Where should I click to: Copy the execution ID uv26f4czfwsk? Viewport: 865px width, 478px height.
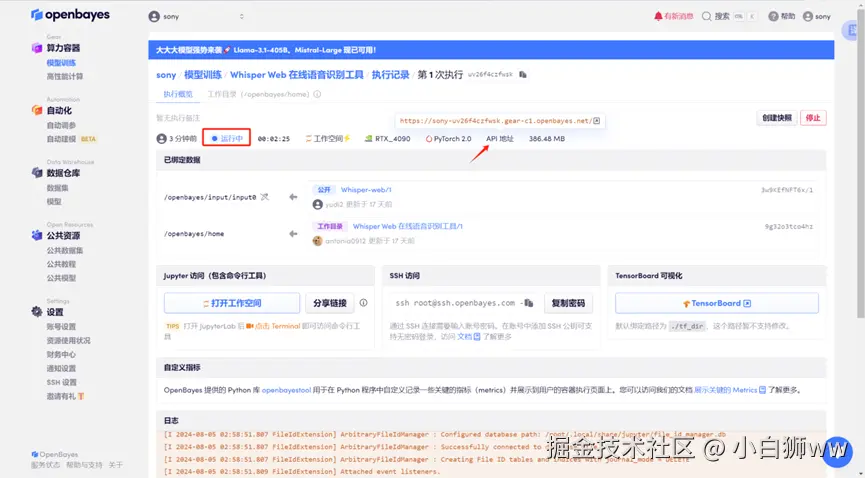[x=522, y=75]
